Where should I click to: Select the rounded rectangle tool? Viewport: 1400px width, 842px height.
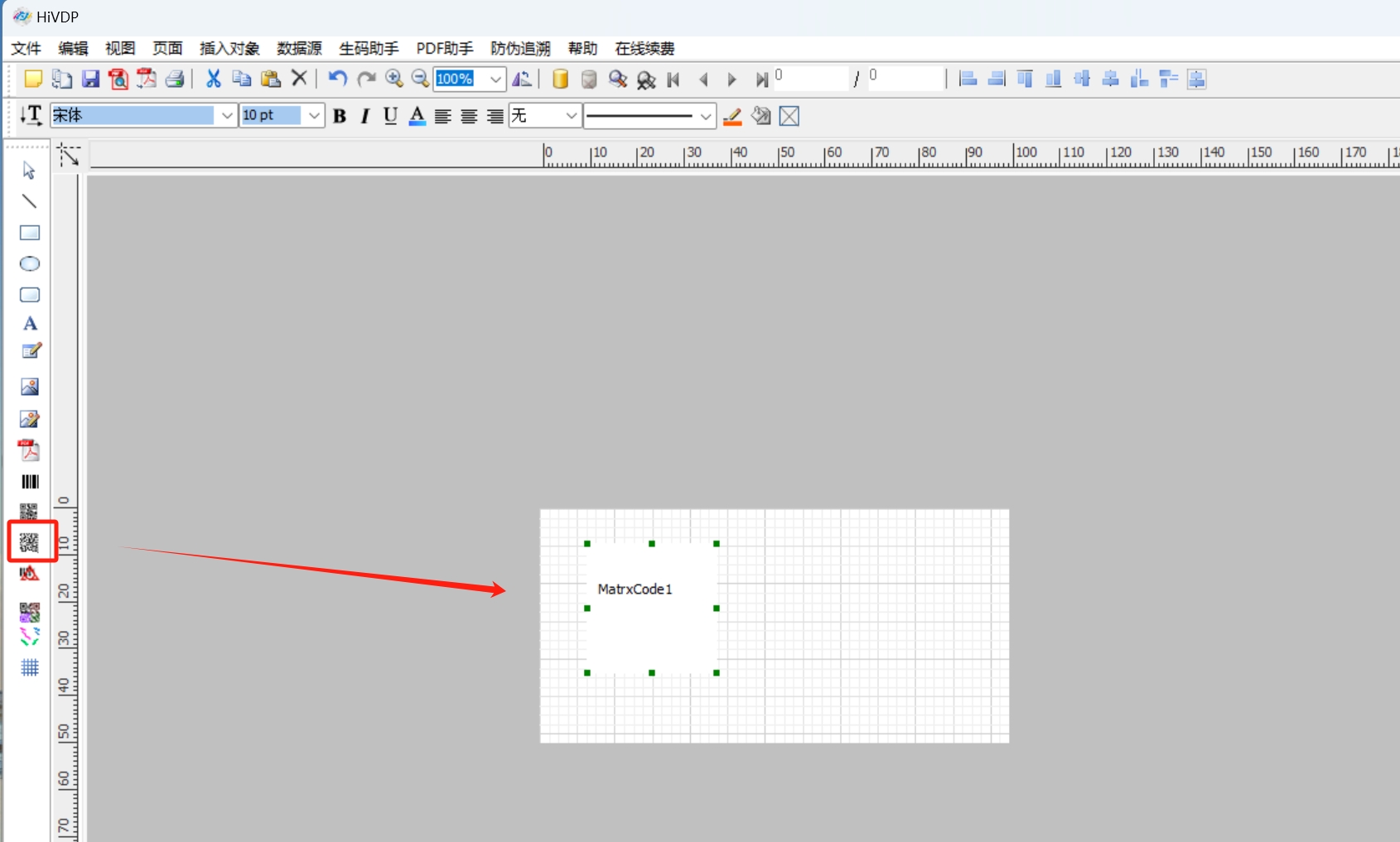[30, 295]
